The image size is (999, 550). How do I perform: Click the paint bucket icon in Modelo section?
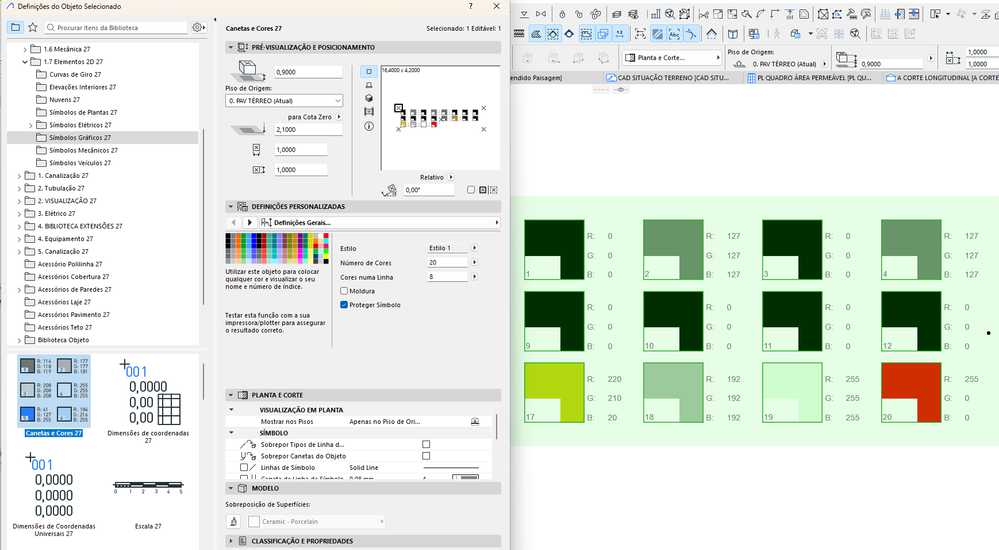click(233, 521)
